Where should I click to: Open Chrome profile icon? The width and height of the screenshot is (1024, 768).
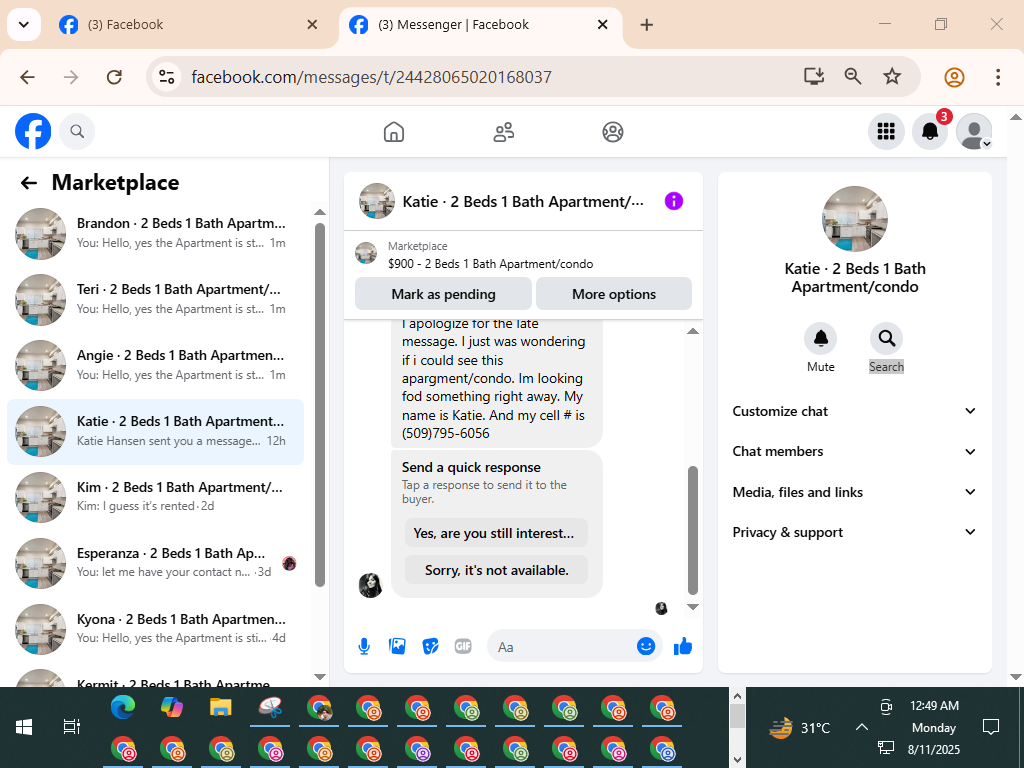tap(954, 77)
